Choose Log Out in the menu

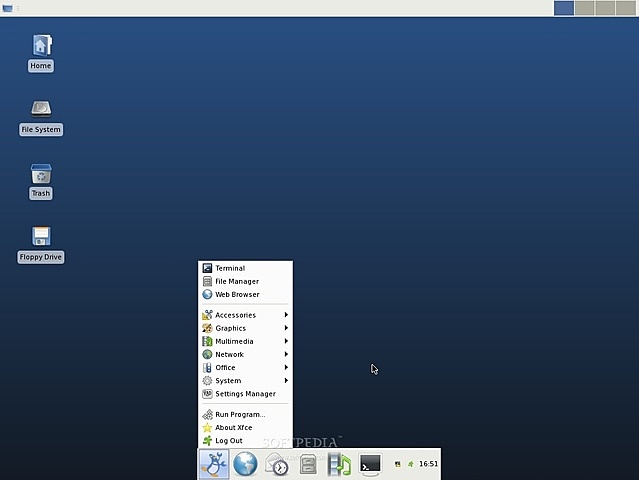245,440
